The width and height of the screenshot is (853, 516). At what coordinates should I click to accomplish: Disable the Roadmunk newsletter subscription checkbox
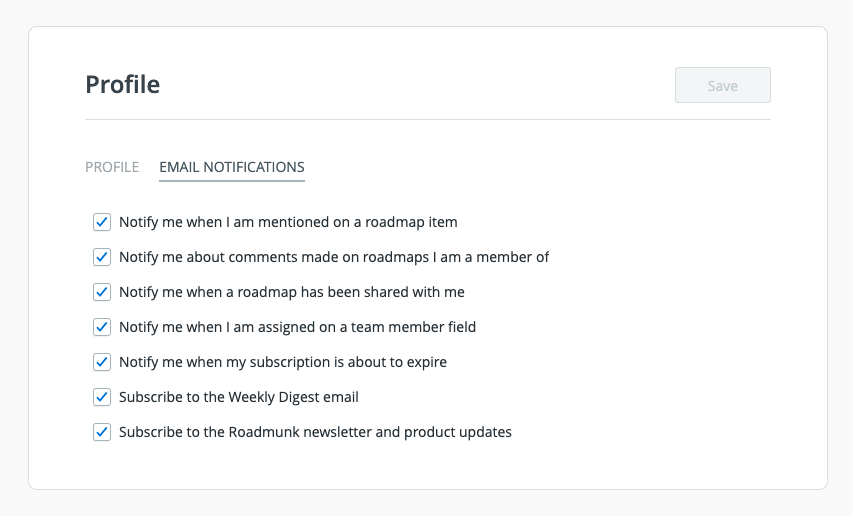(x=102, y=432)
